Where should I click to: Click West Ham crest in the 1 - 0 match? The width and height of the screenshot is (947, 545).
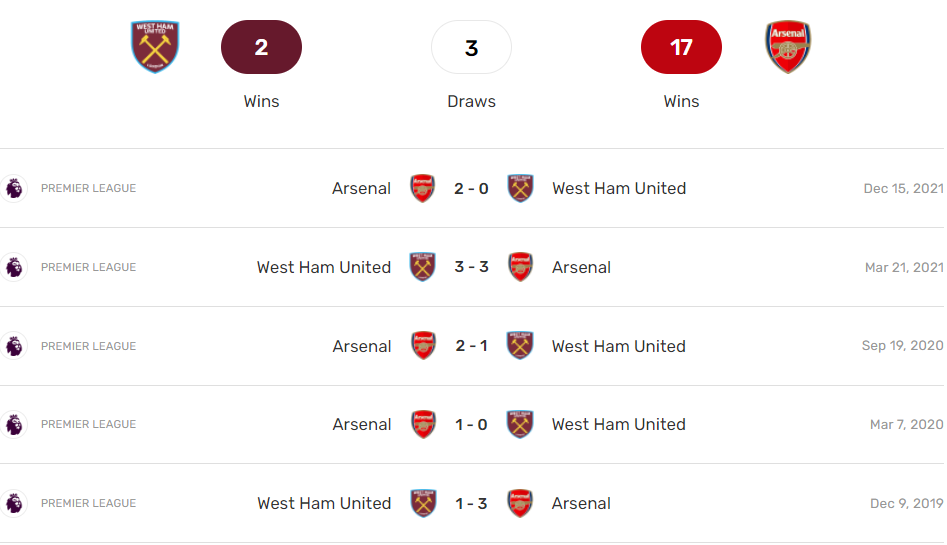coord(520,424)
